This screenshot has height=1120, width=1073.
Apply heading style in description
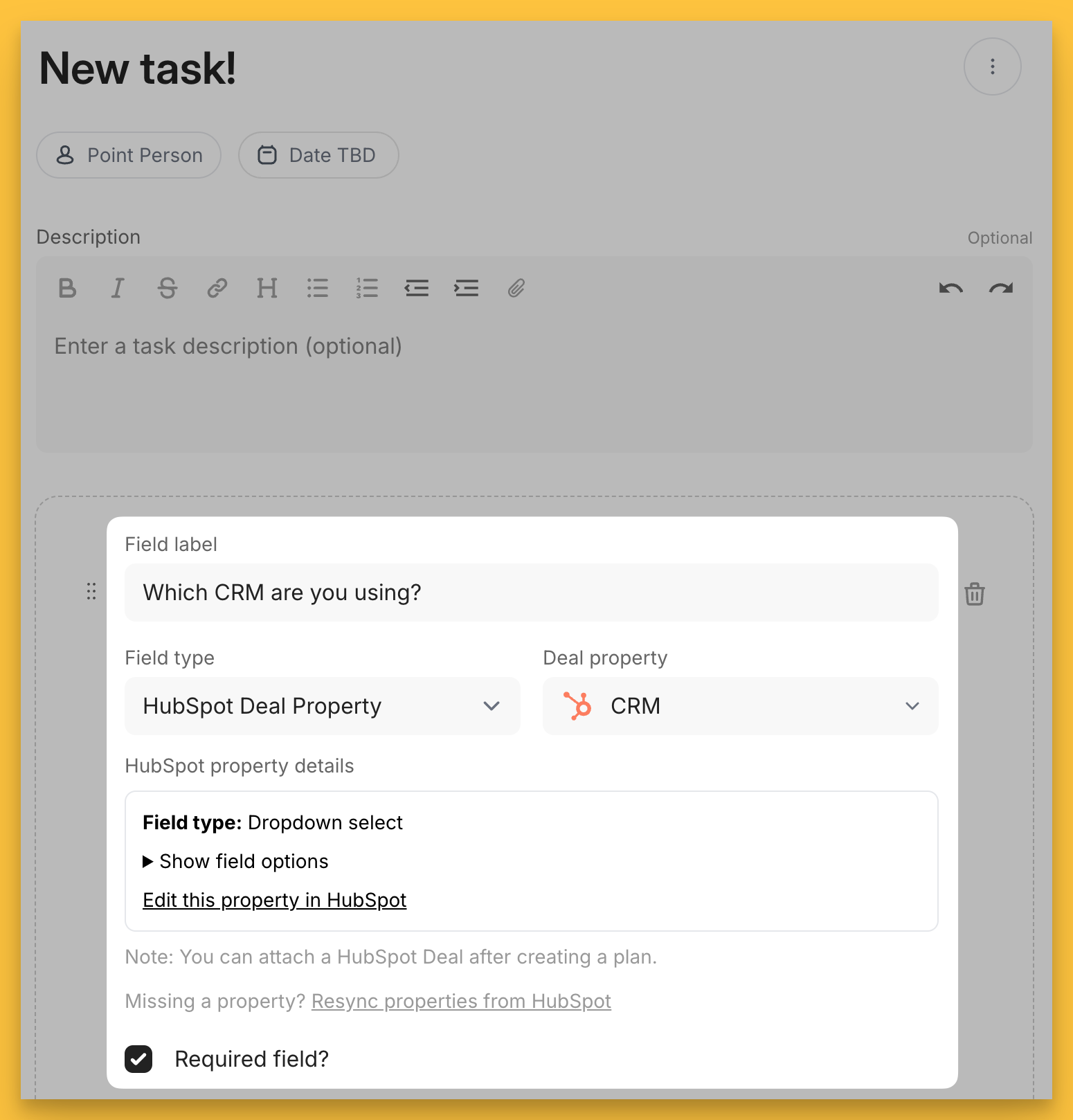tap(267, 288)
